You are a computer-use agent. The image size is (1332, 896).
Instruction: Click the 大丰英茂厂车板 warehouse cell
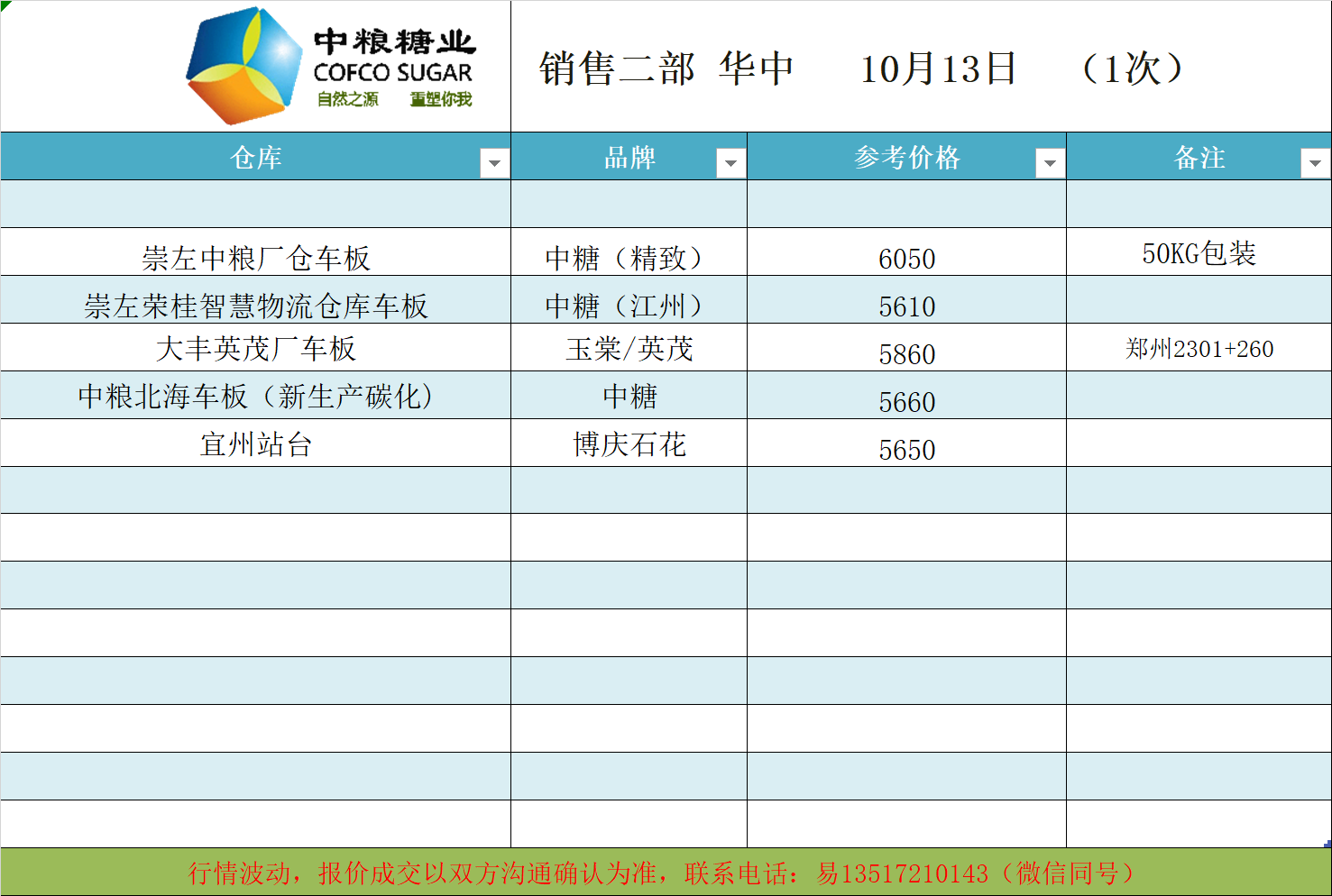pyautogui.click(x=256, y=349)
